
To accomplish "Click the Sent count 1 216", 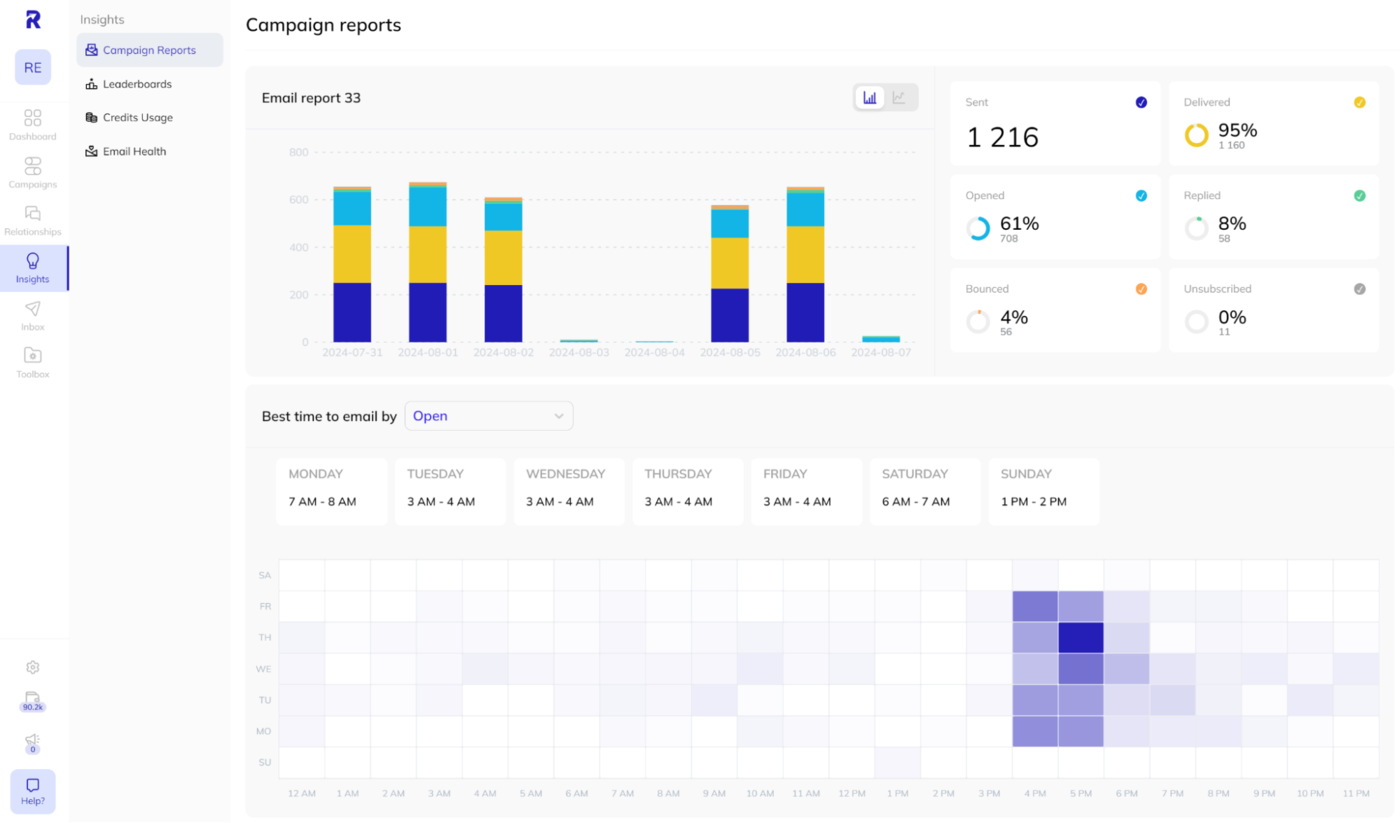I will click(1003, 137).
